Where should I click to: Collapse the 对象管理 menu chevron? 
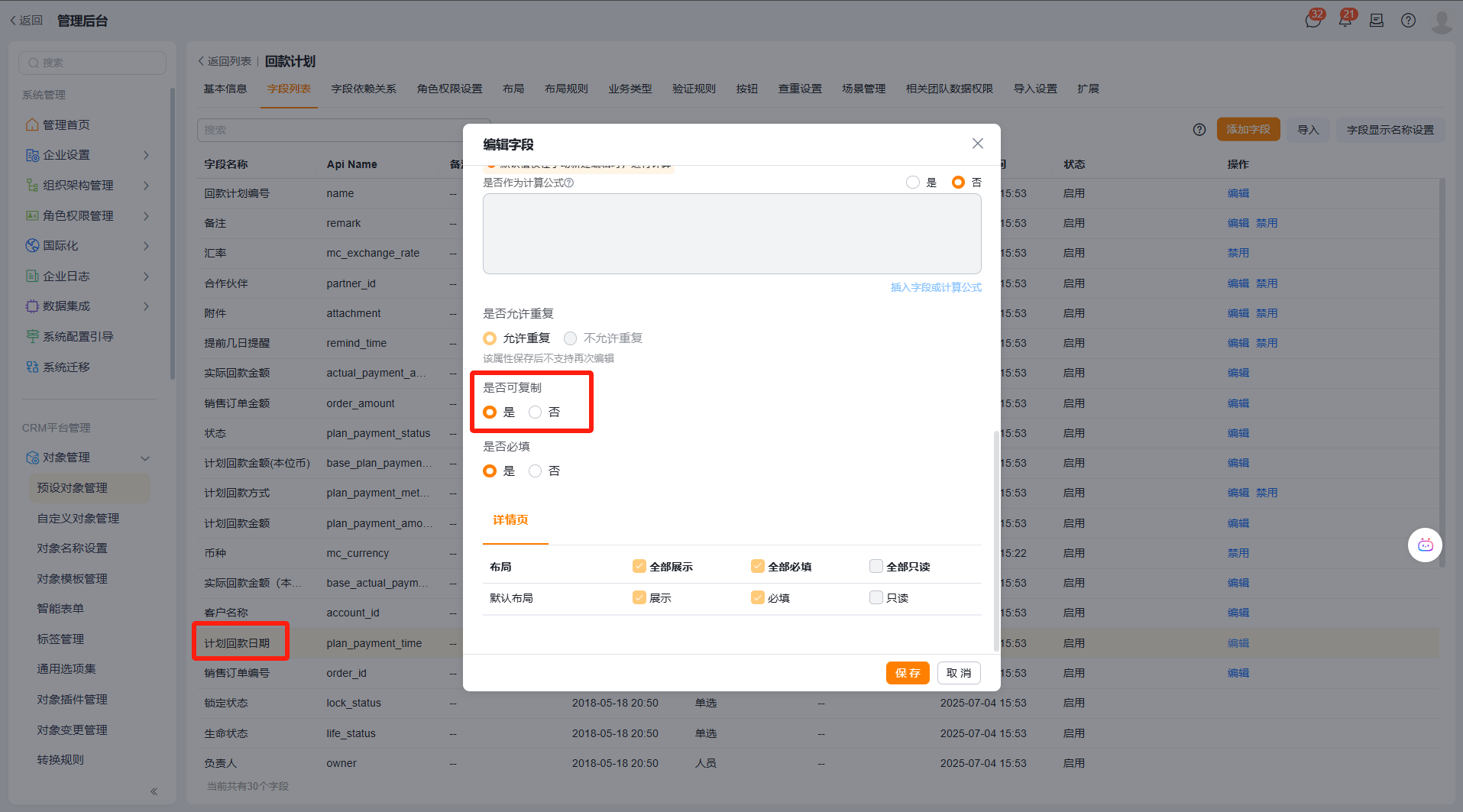[x=145, y=458]
